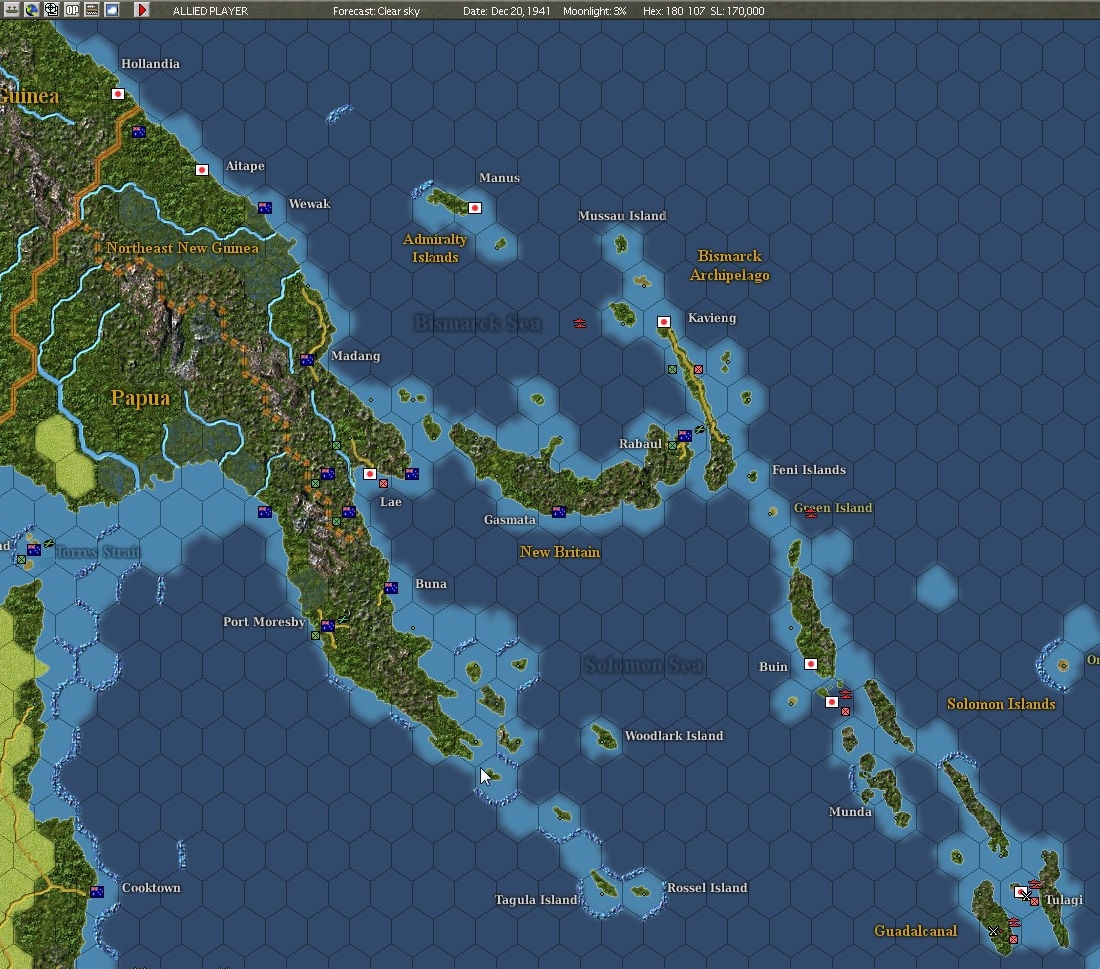Click the Solomon Sea label
Image resolution: width=1100 pixels, height=969 pixels.
coord(643,664)
